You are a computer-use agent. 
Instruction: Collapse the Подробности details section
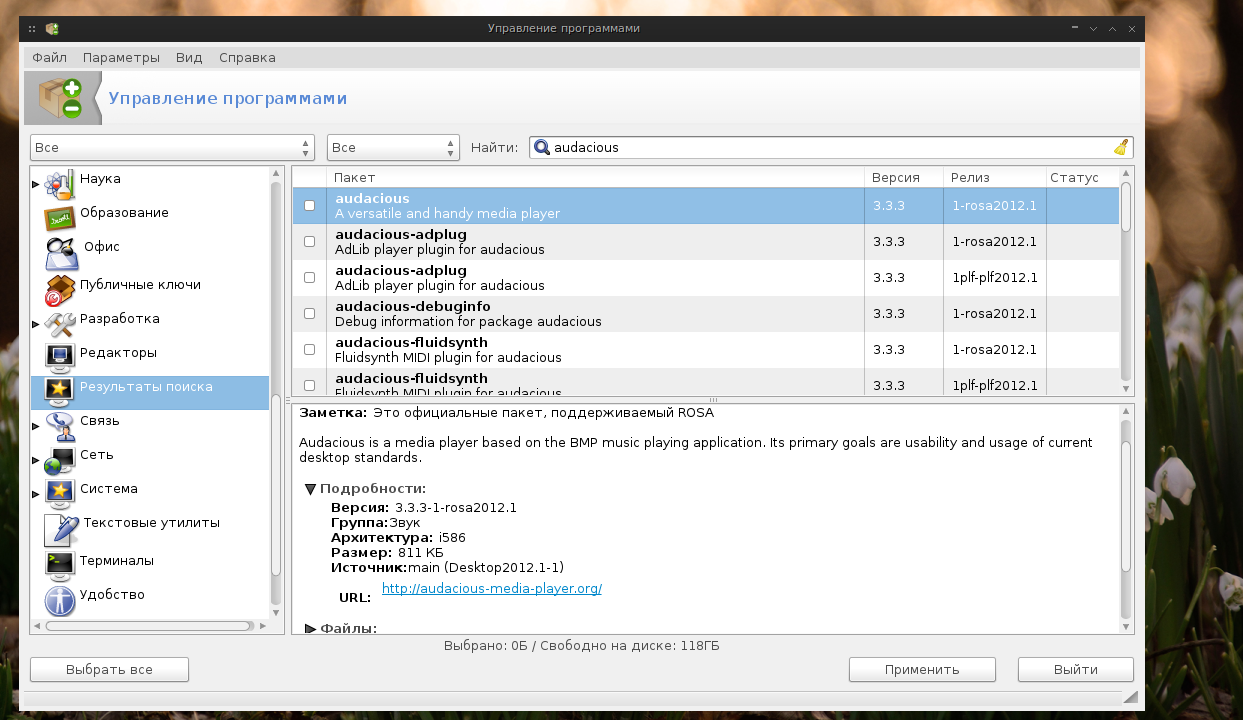[x=310, y=489]
